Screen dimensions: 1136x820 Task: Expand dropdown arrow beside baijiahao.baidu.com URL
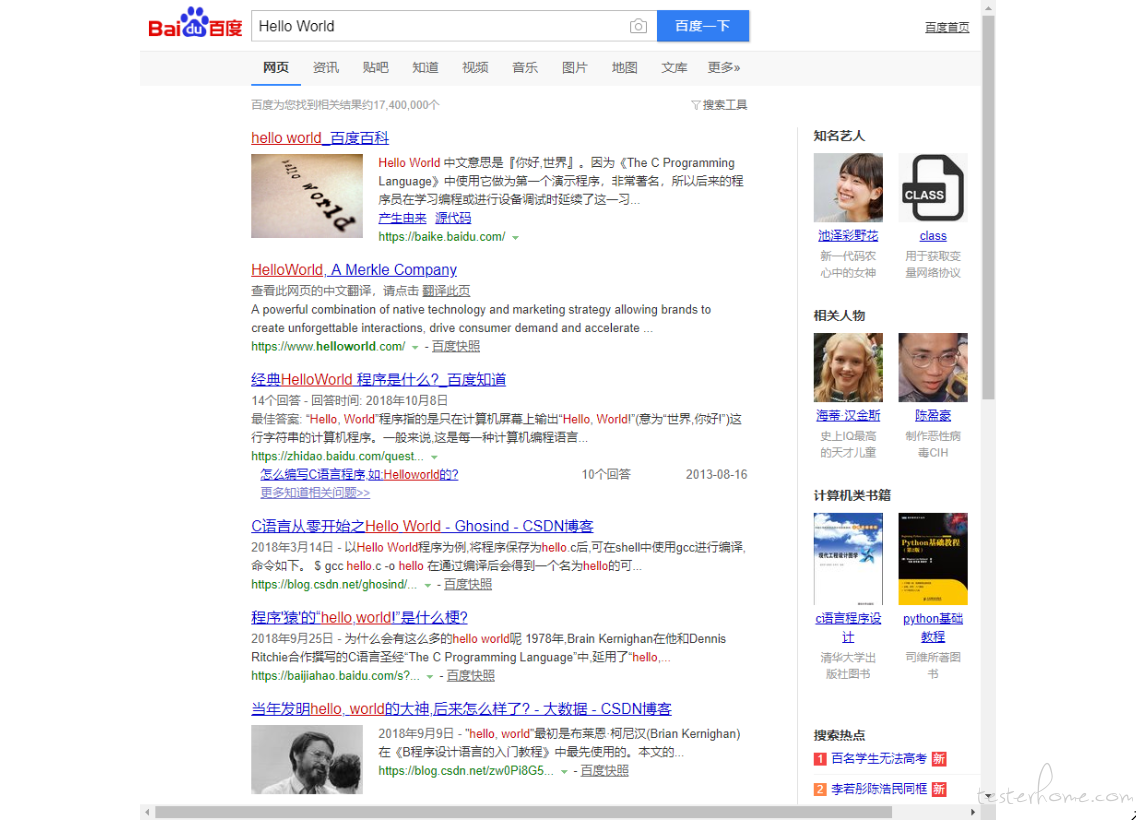coord(430,677)
